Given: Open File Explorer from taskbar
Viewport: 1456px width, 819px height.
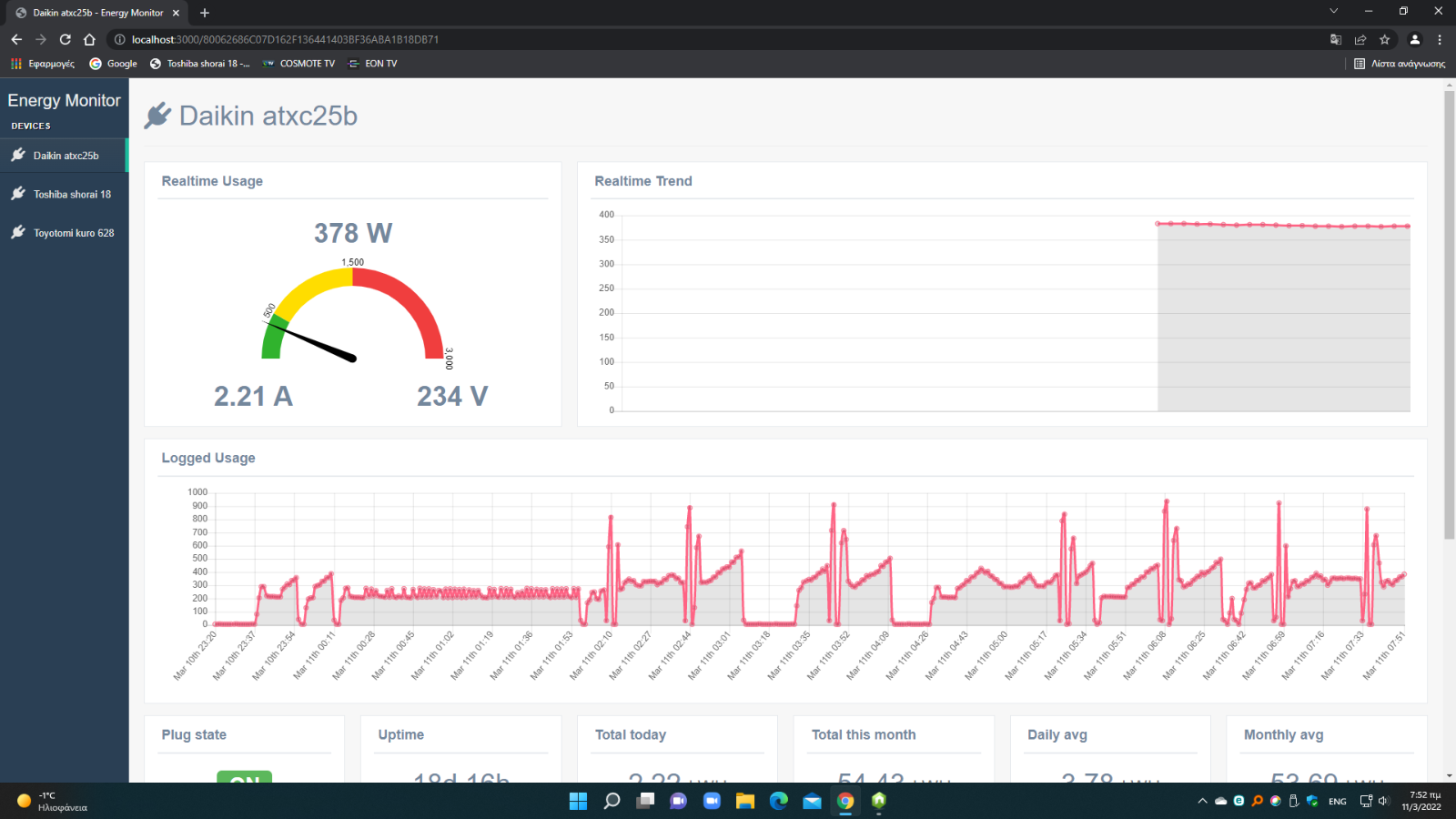Looking at the screenshot, I should (x=745, y=801).
